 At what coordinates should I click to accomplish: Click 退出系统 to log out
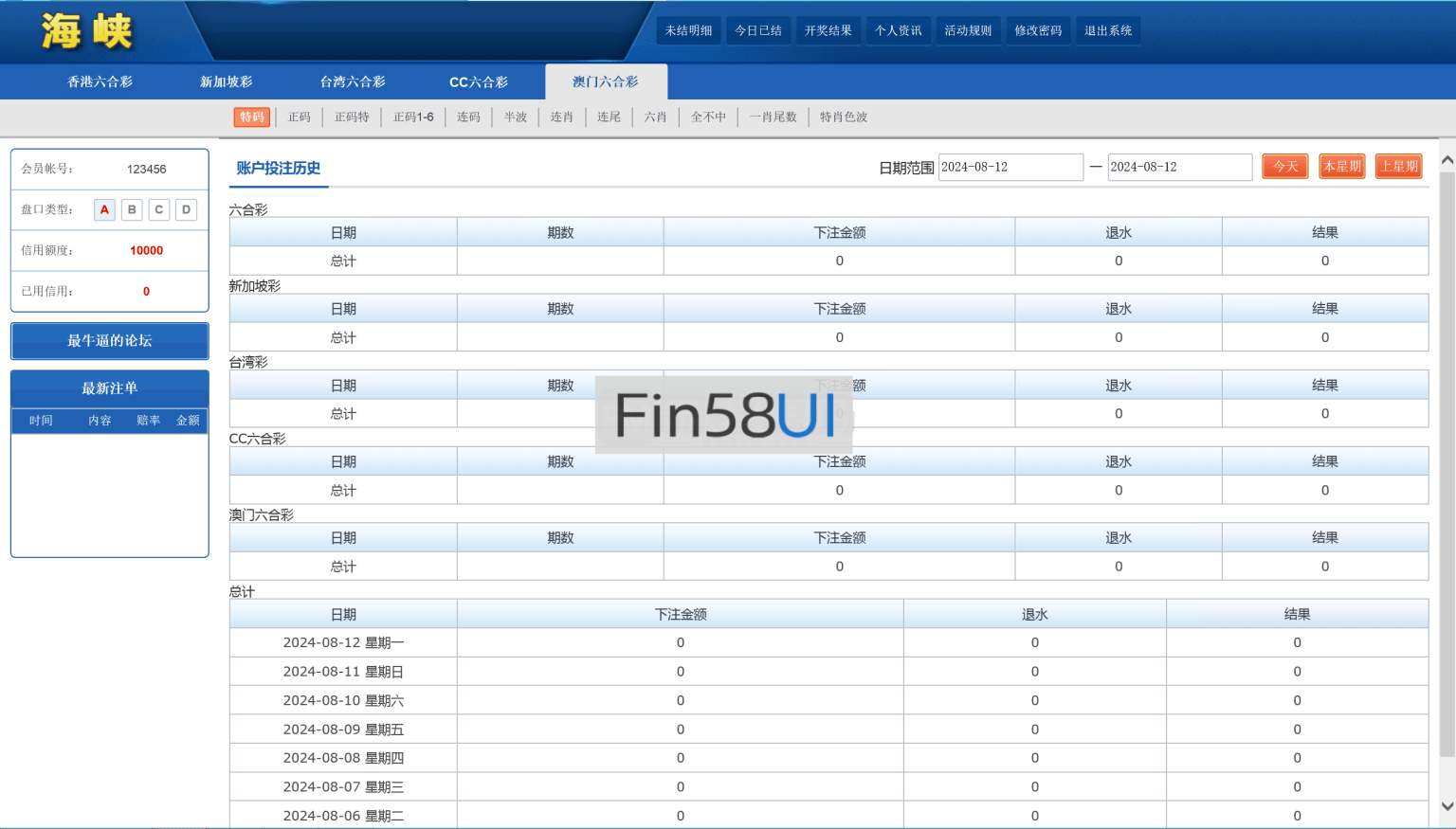tap(1108, 30)
